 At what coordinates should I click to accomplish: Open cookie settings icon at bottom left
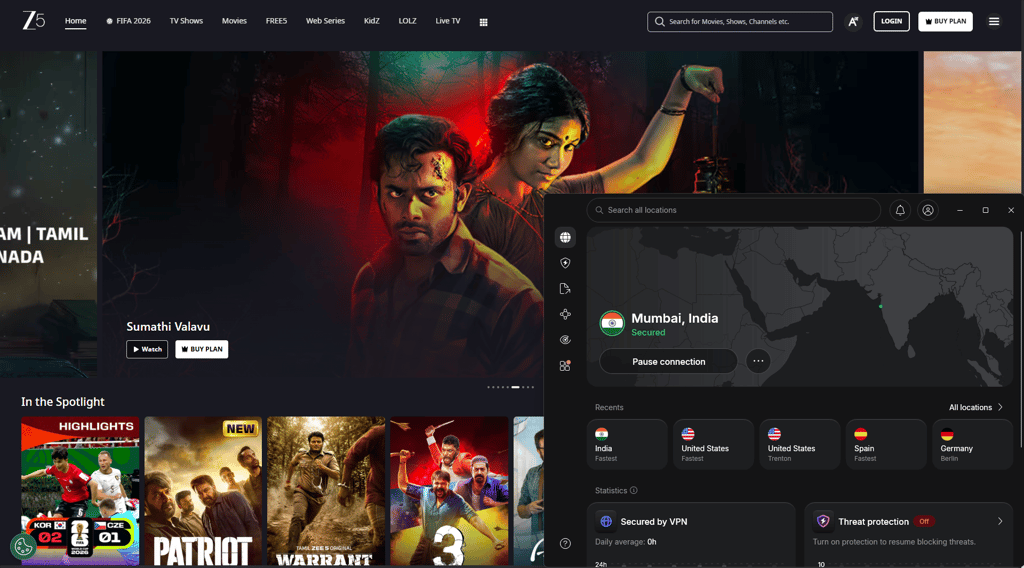[24, 546]
